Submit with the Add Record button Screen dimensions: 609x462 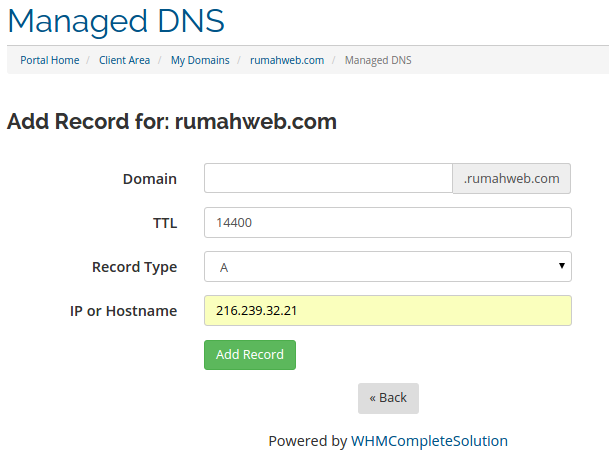(250, 355)
